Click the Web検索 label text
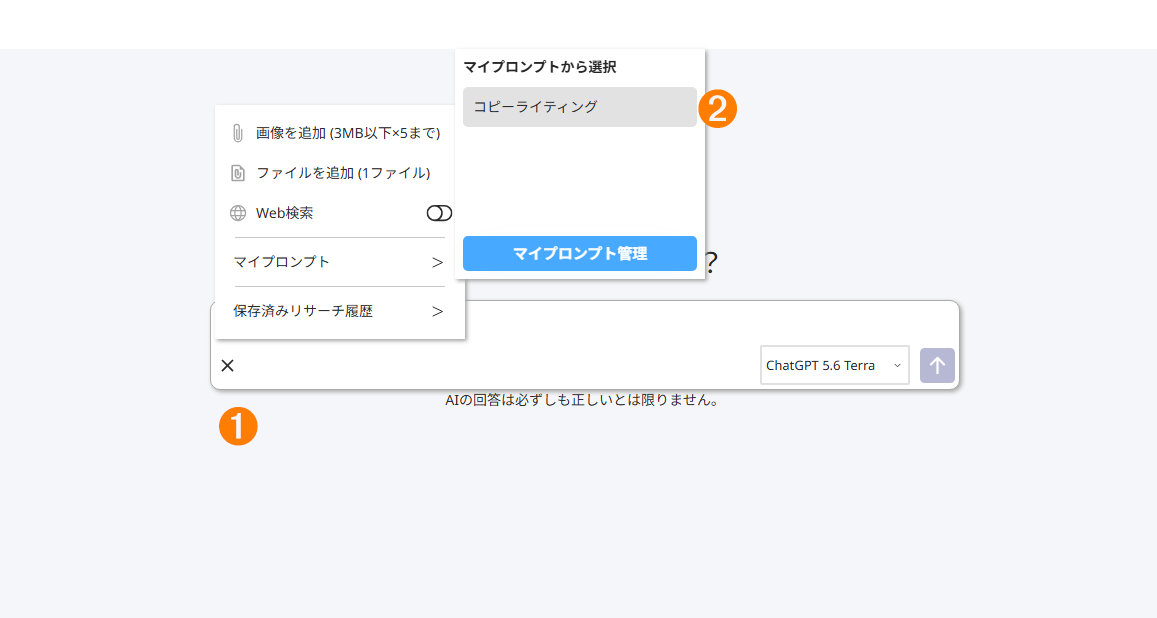The image size is (1157, 618). tap(284, 213)
